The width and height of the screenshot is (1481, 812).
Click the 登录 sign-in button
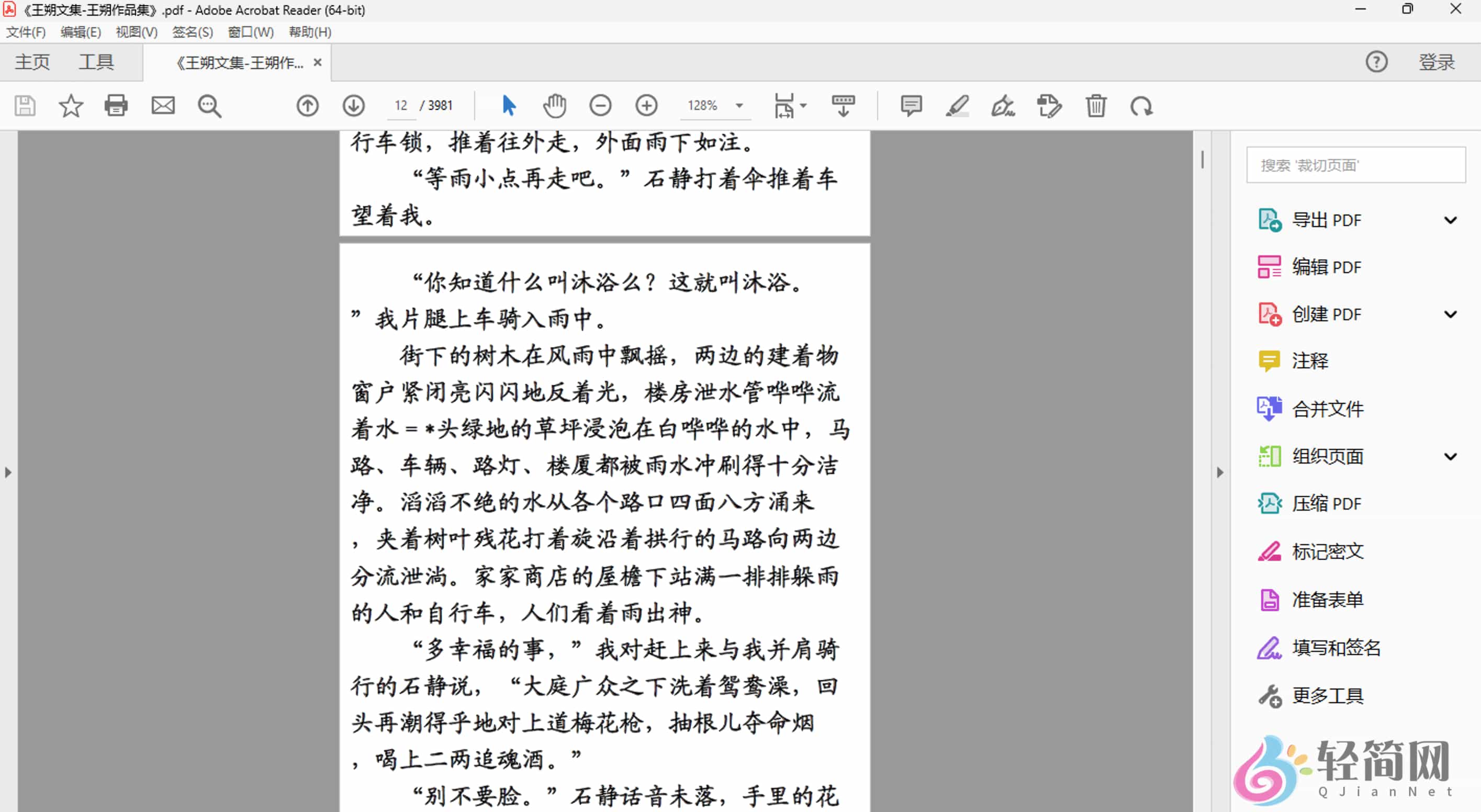[1437, 62]
